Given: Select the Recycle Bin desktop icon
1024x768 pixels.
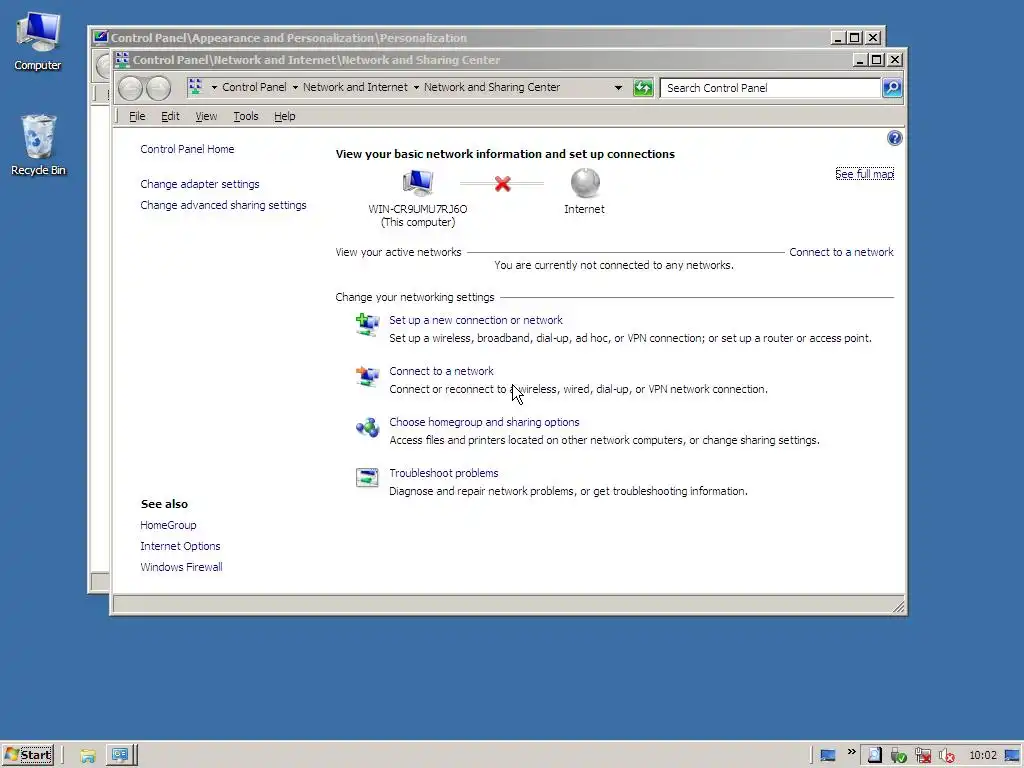Looking at the screenshot, I should 38,145.
